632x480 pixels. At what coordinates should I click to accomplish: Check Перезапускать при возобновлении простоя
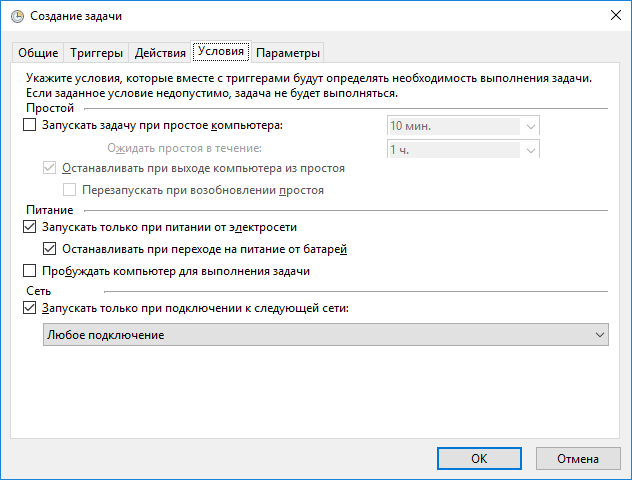point(69,189)
